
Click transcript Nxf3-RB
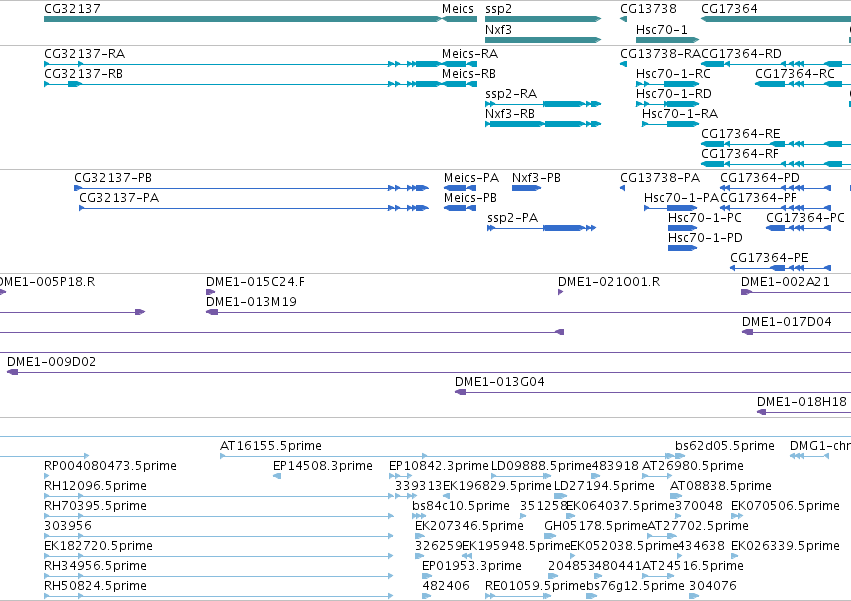(x=510, y=113)
